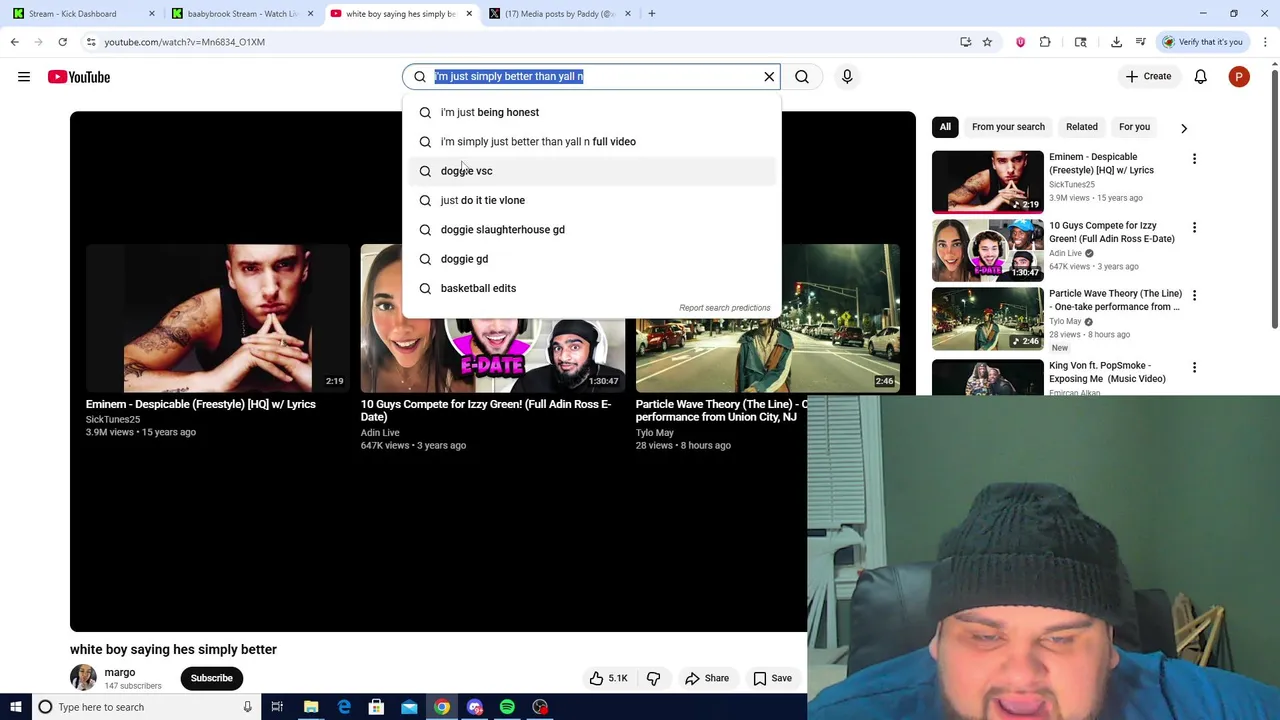Image resolution: width=1280 pixels, height=720 pixels.
Task: Select the For you filter chip
Action: (x=1134, y=127)
